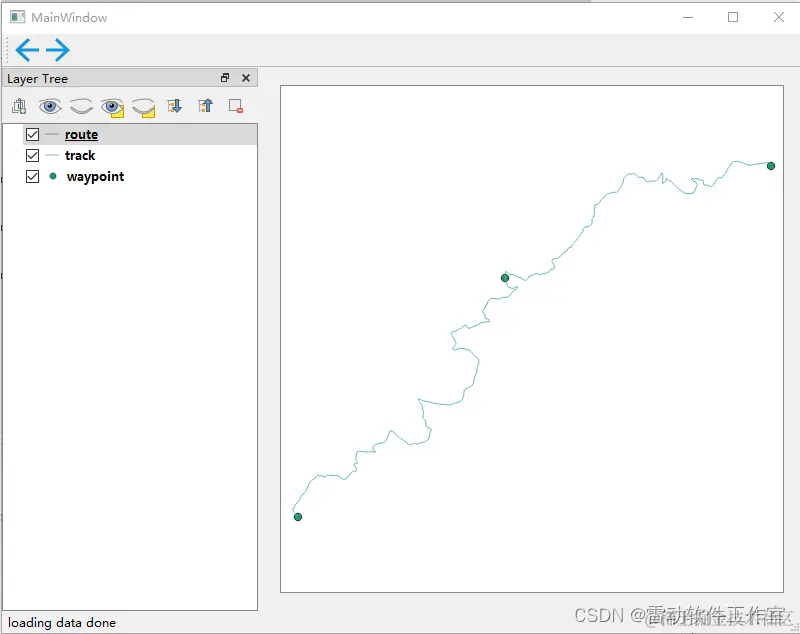Hide all layers with the closed-eye icon
Viewport: 800px width, 634px height.
pos(81,106)
